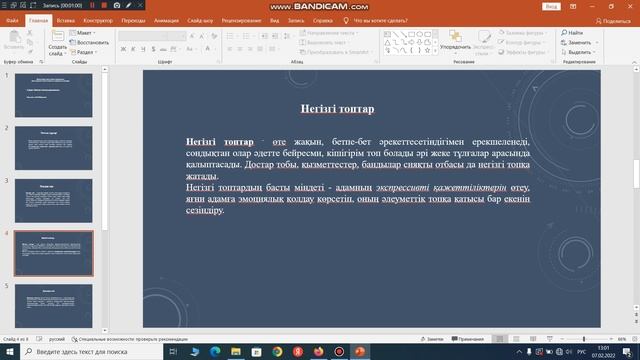Open the Макет layout dropdown
Screen dimensions: 640x360
[83, 33]
